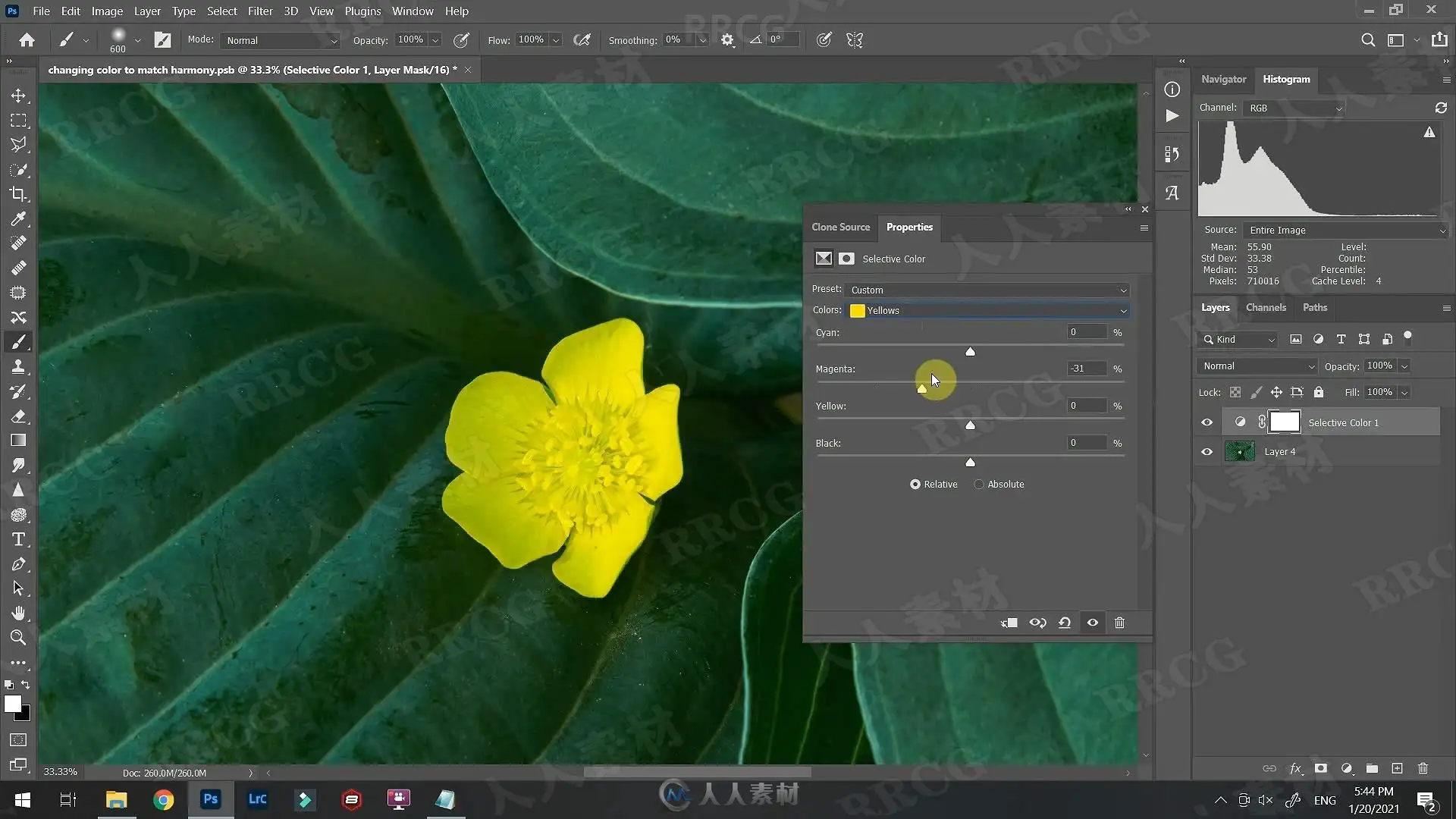
Task: Choose the Clone Stamp tool
Action: [18, 367]
